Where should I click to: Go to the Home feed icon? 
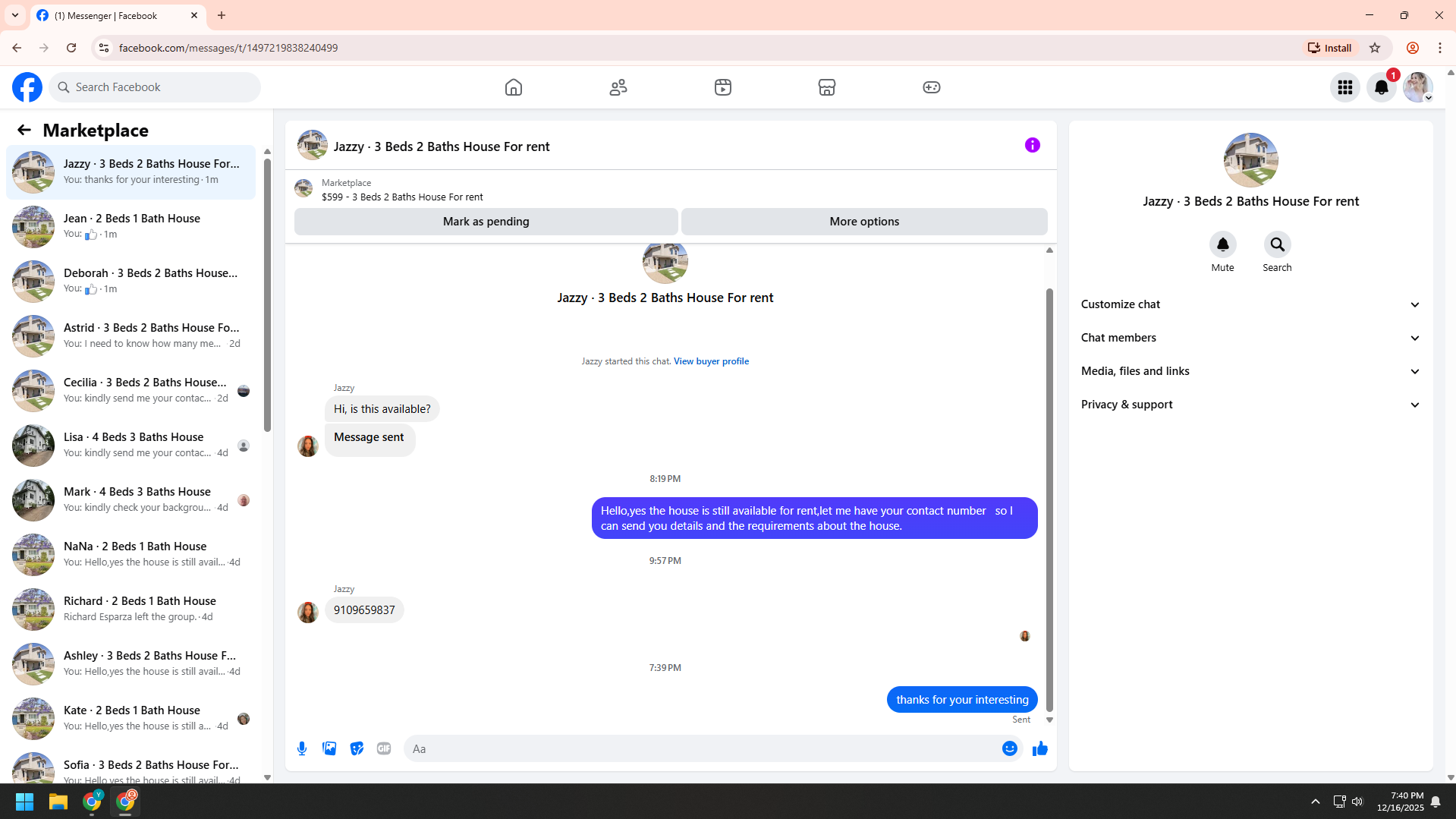tap(514, 87)
